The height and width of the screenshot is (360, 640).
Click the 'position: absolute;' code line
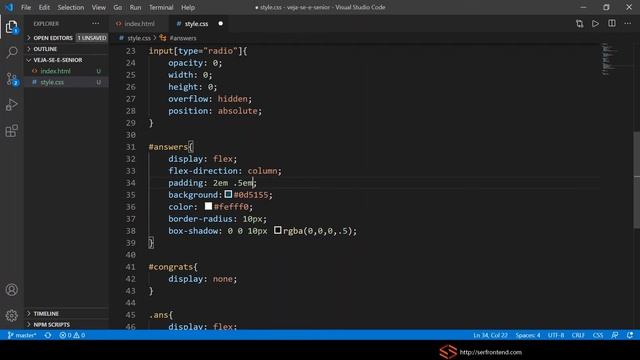[215, 111]
